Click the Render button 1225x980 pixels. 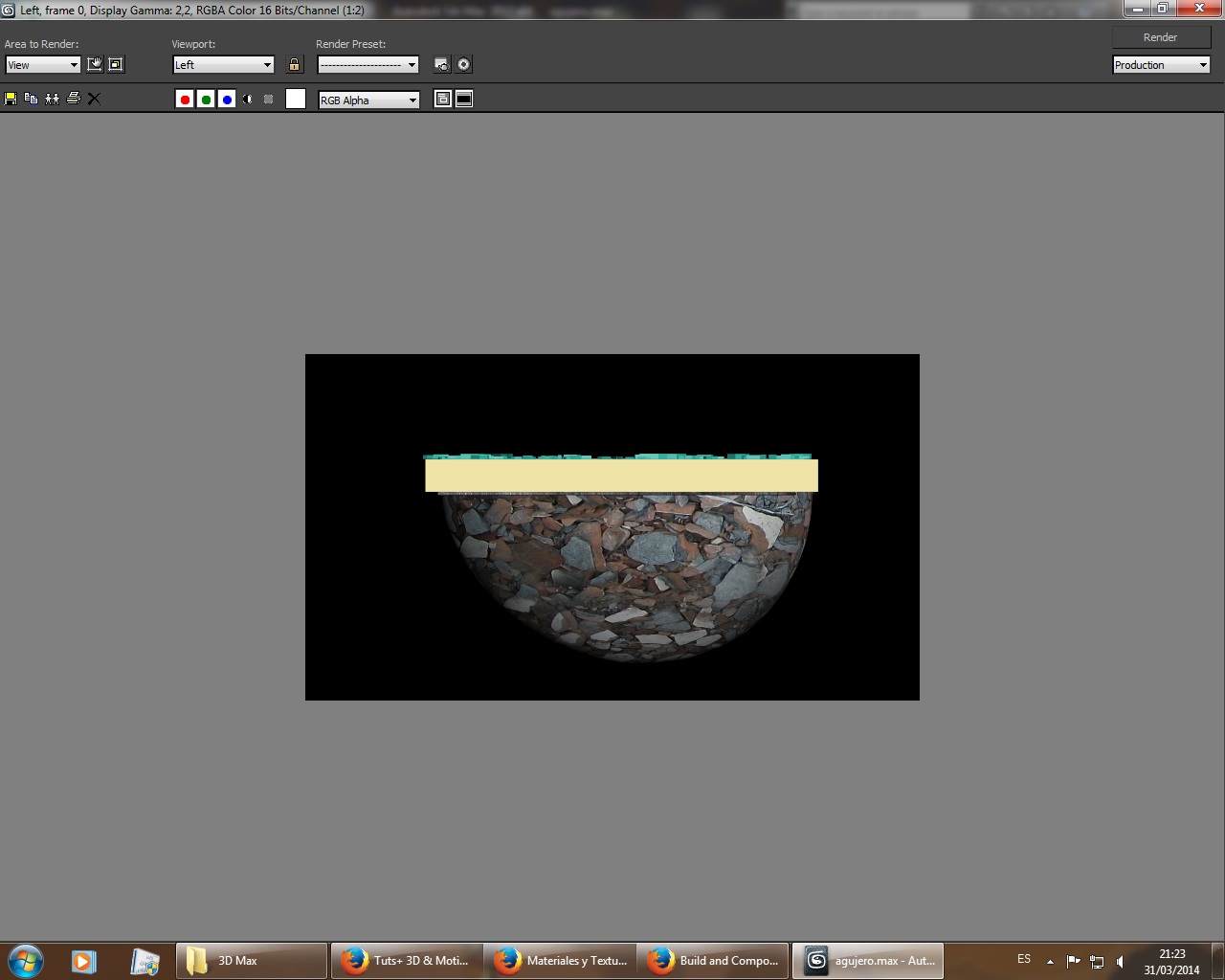pos(1161,37)
